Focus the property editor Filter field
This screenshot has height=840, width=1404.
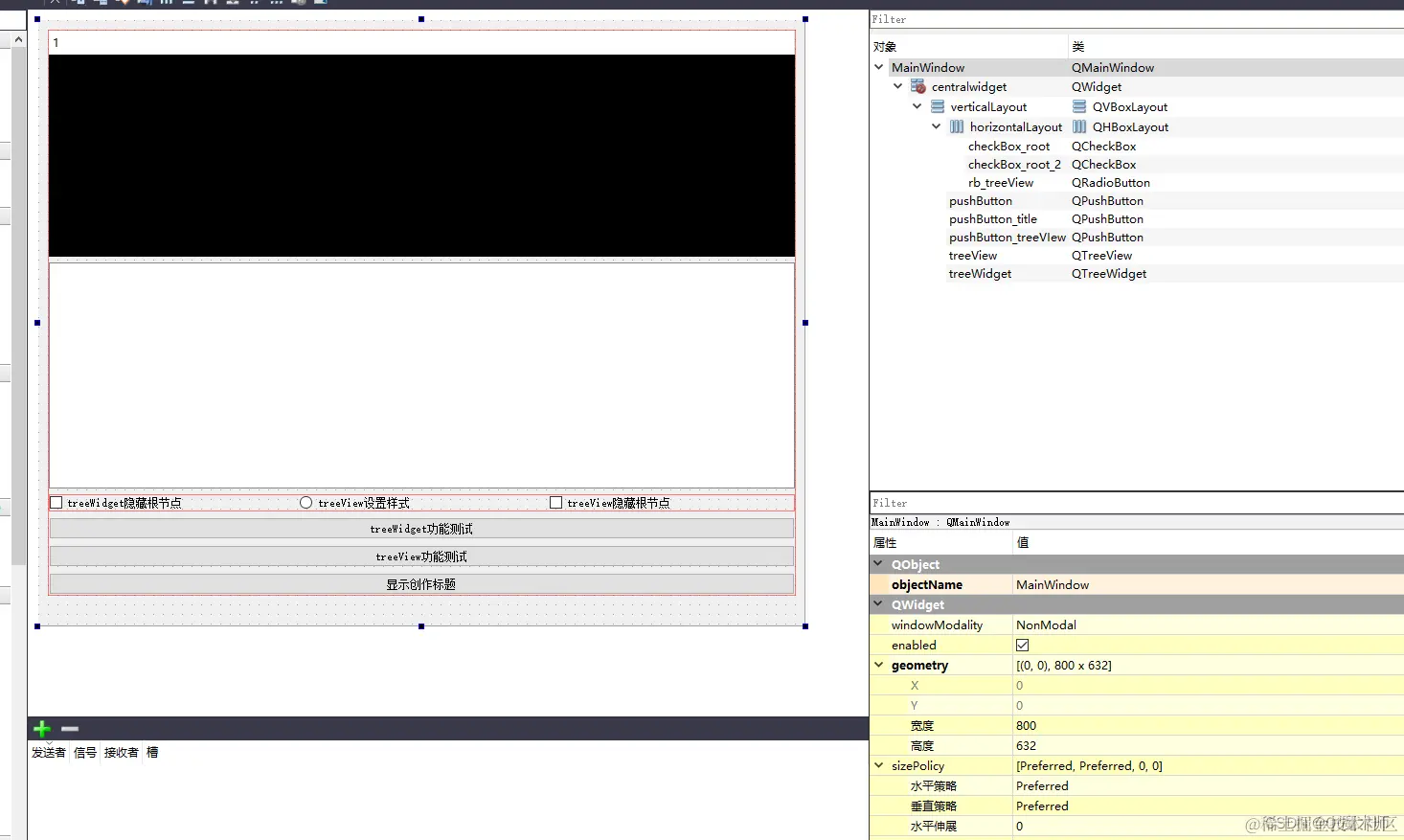1137,503
